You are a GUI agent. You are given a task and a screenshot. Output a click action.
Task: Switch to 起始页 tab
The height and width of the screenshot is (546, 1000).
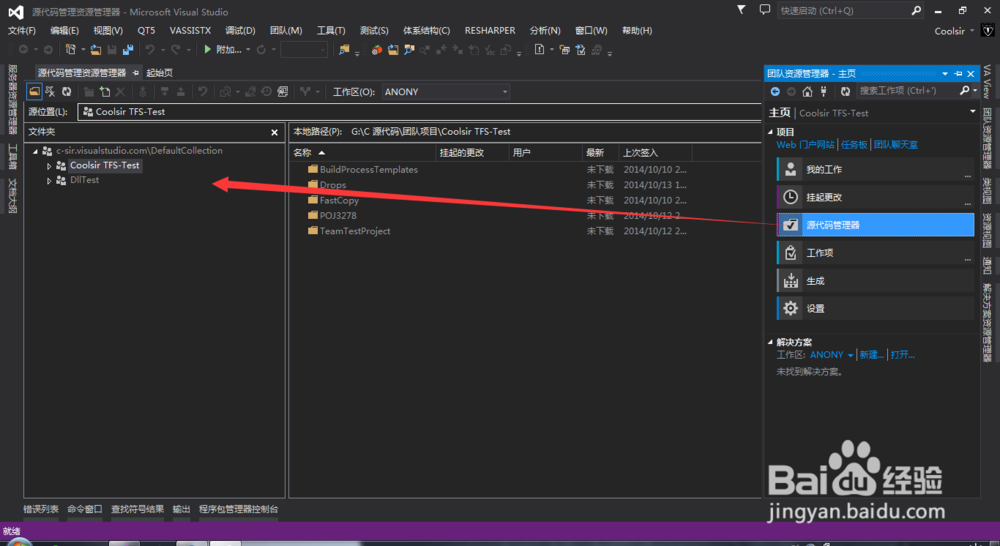159,73
